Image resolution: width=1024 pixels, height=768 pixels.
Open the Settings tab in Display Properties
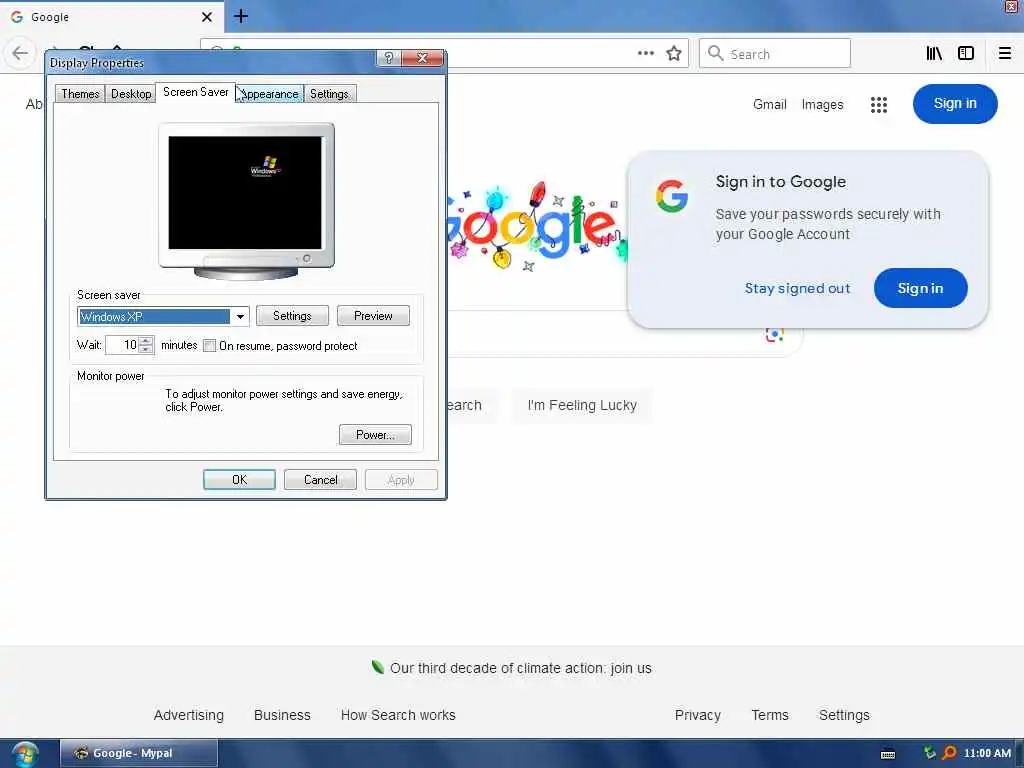(329, 94)
